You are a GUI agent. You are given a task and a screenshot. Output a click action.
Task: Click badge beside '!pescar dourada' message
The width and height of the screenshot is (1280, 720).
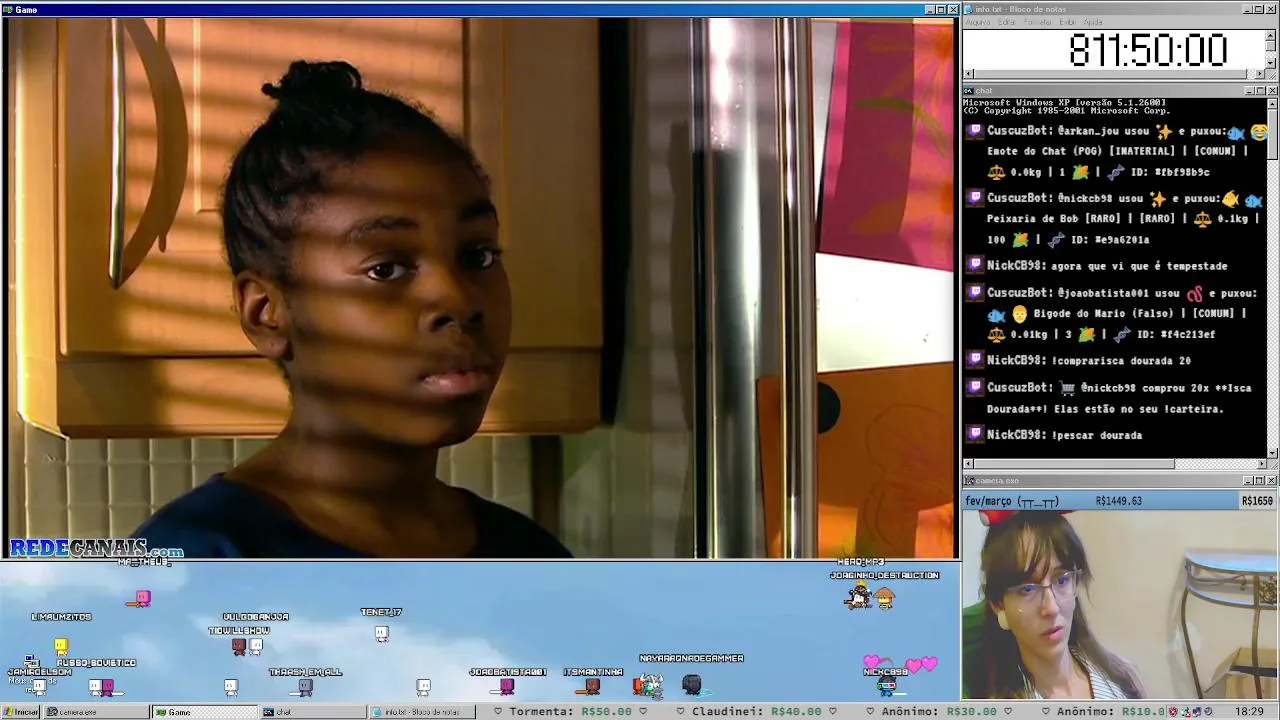(975, 434)
